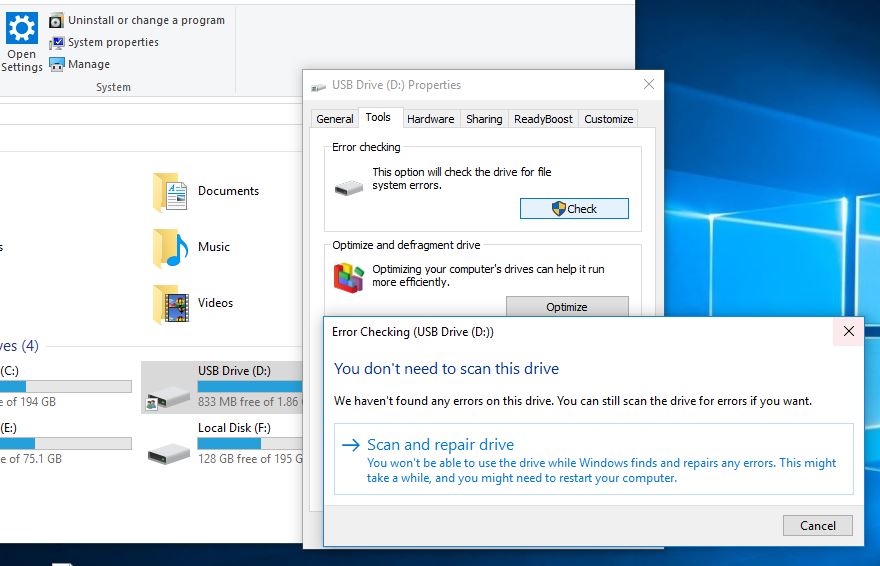Click Uninstall or change a program
This screenshot has width=880, height=566.
coord(146,20)
